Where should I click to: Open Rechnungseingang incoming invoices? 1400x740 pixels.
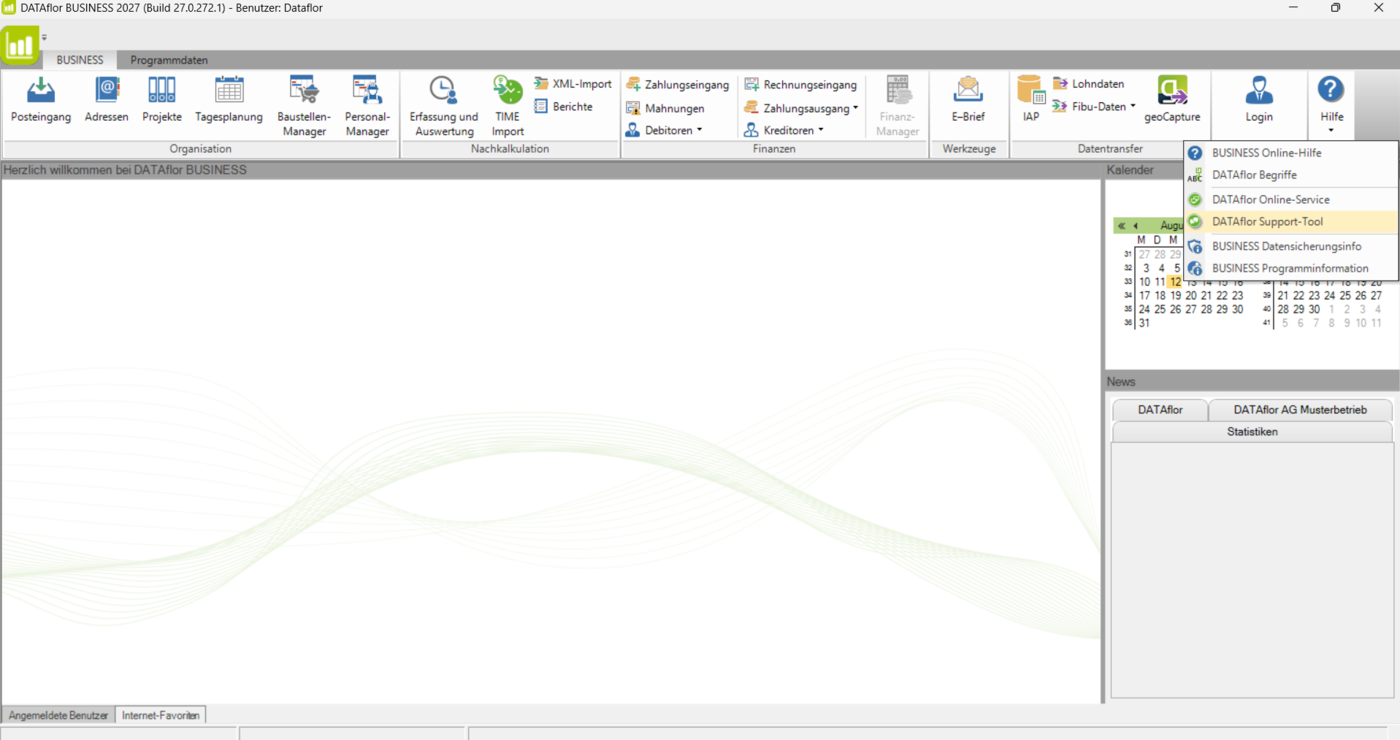[x=801, y=85]
